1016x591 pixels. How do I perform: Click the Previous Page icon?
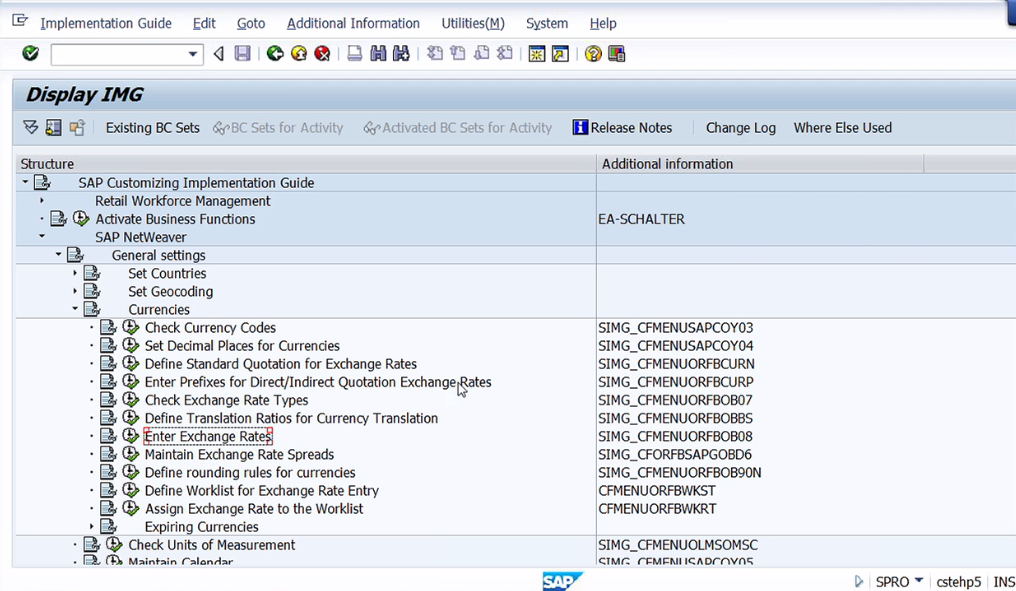click(x=458, y=53)
